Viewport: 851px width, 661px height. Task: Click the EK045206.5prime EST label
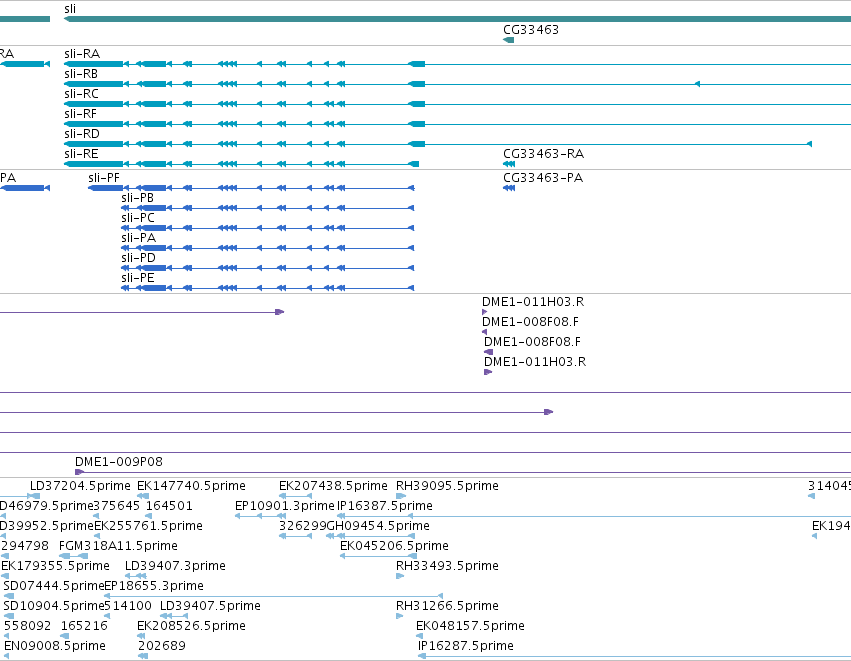coord(395,546)
